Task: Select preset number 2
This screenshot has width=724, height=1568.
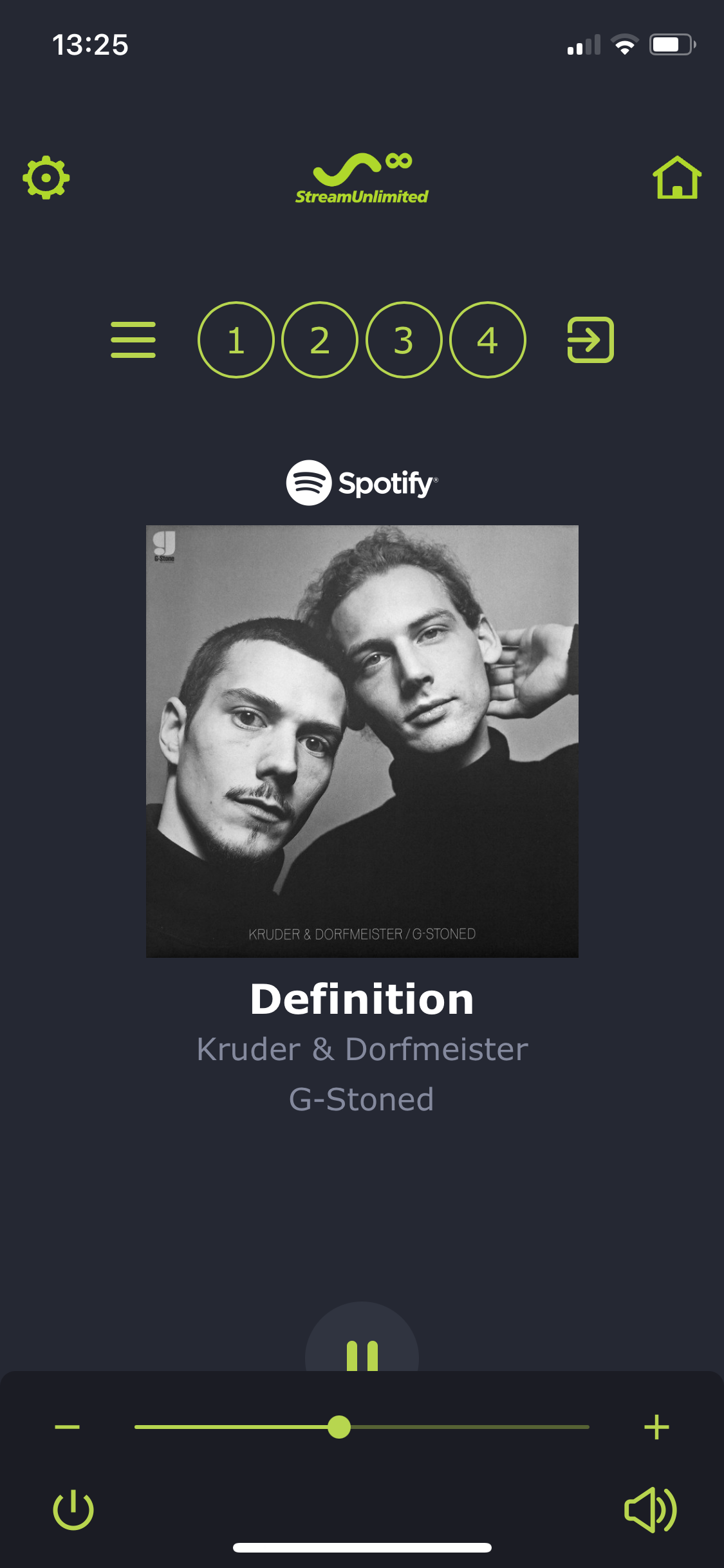Action: pos(320,340)
